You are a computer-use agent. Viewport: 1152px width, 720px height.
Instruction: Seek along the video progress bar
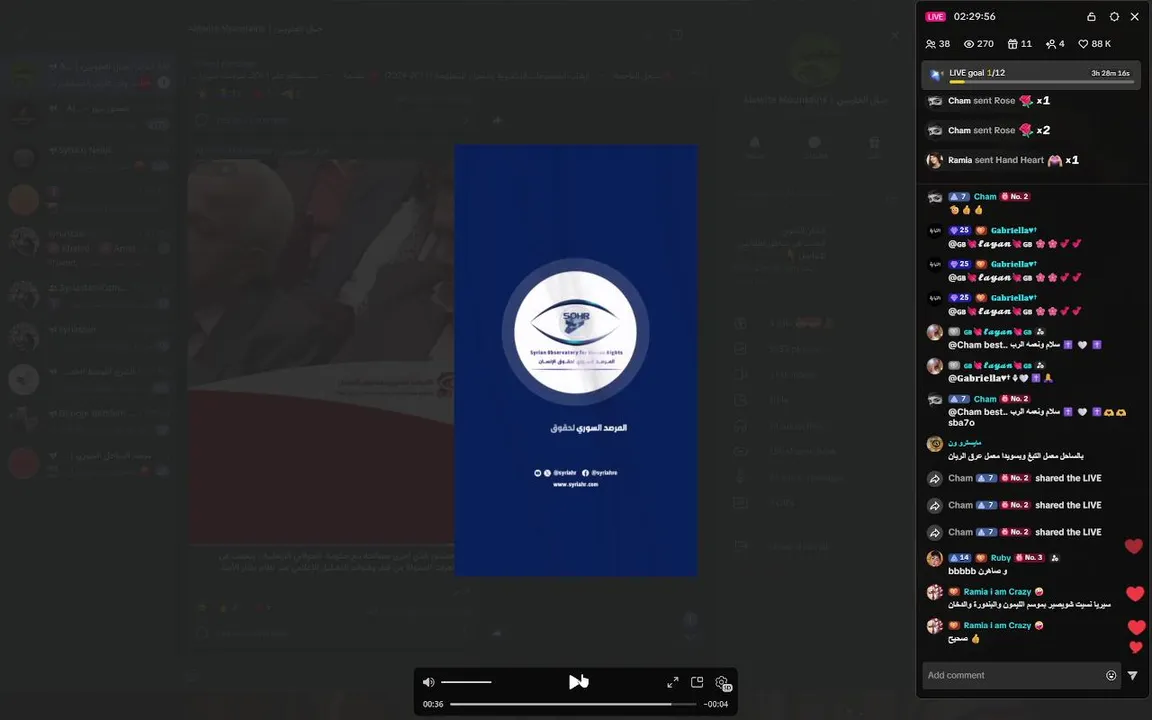(x=573, y=704)
